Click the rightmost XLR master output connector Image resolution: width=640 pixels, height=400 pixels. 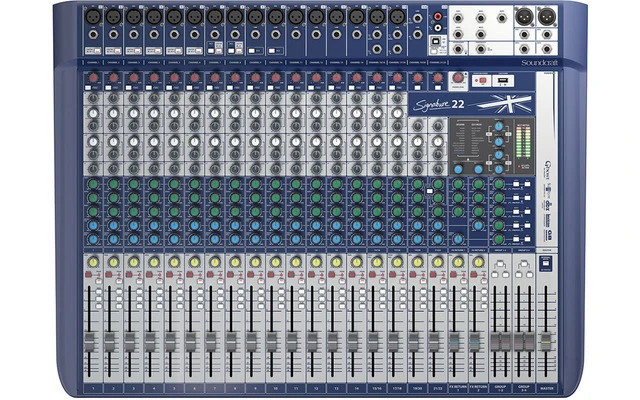click(547, 17)
